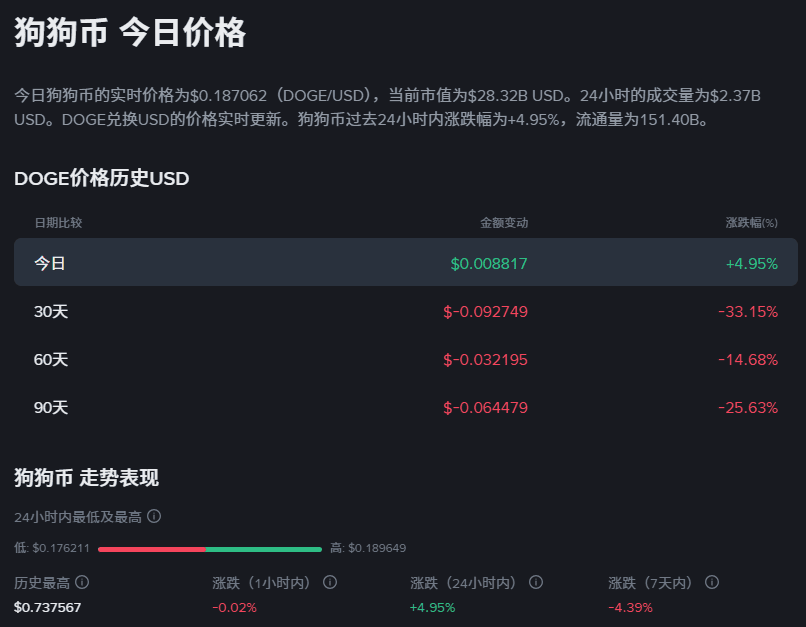
Task: Show info tooltip for 涨跌（7天内）
Action: click(712, 582)
